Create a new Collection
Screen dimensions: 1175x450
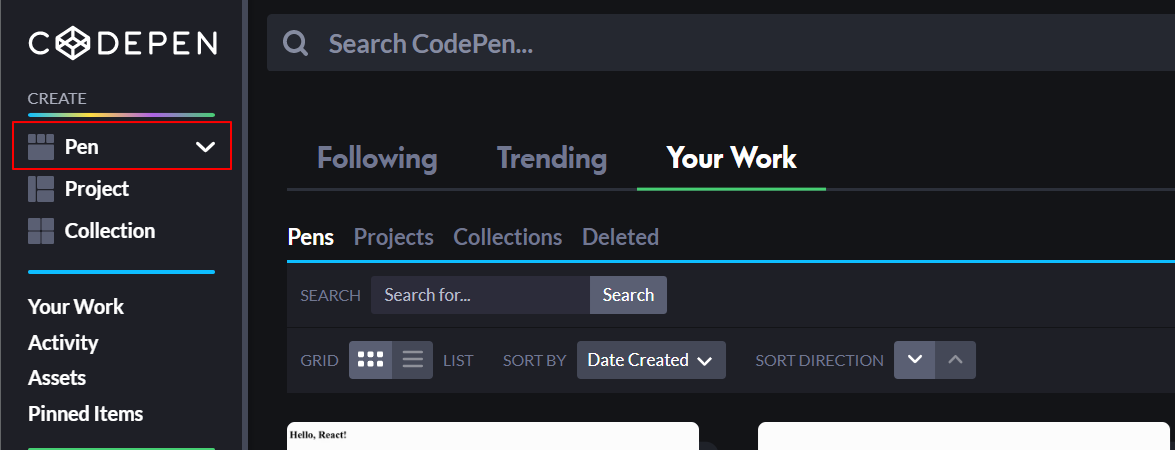pyautogui.click(x=109, y=231)
